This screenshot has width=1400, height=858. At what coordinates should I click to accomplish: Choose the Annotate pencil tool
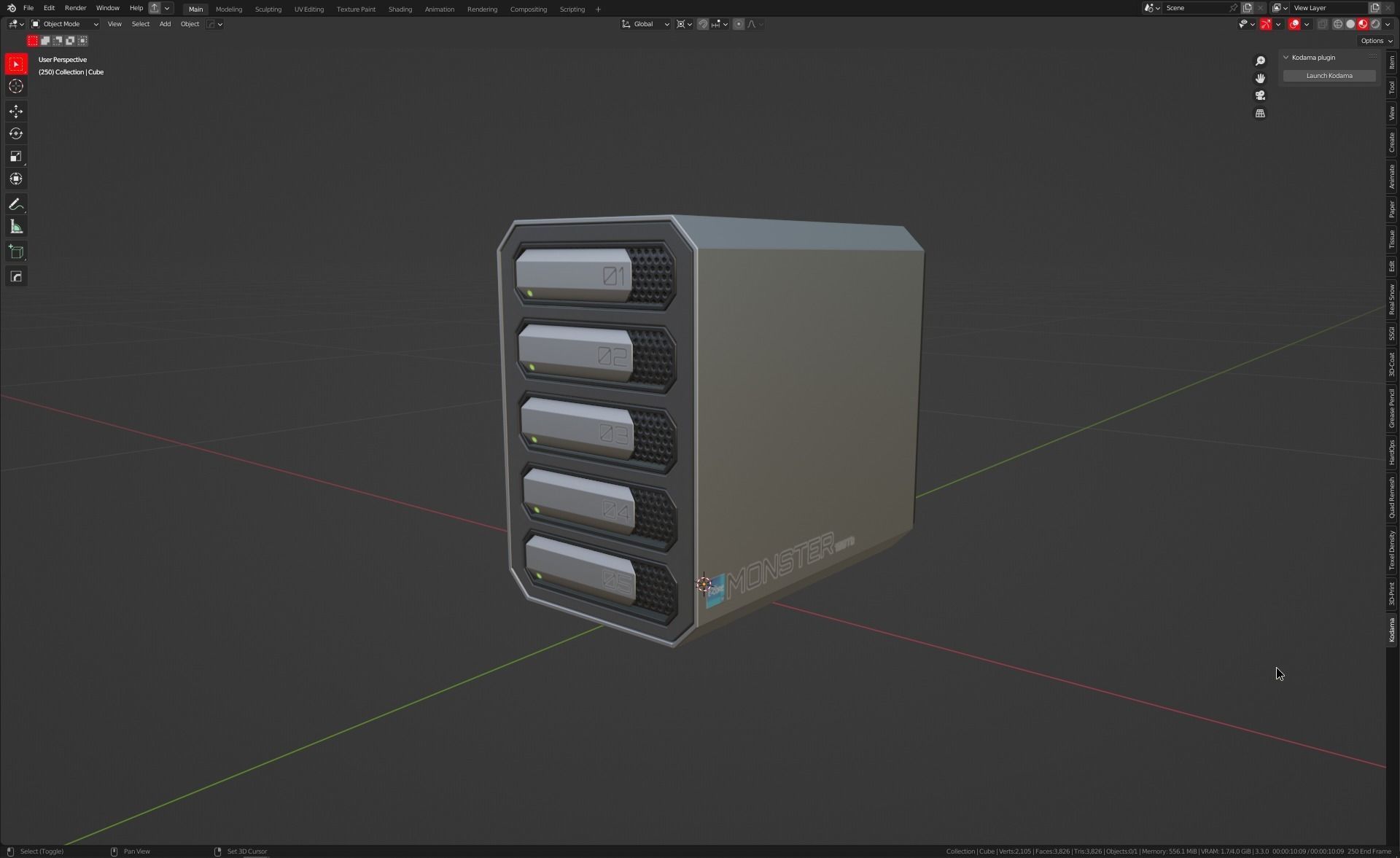pos(16,205)
